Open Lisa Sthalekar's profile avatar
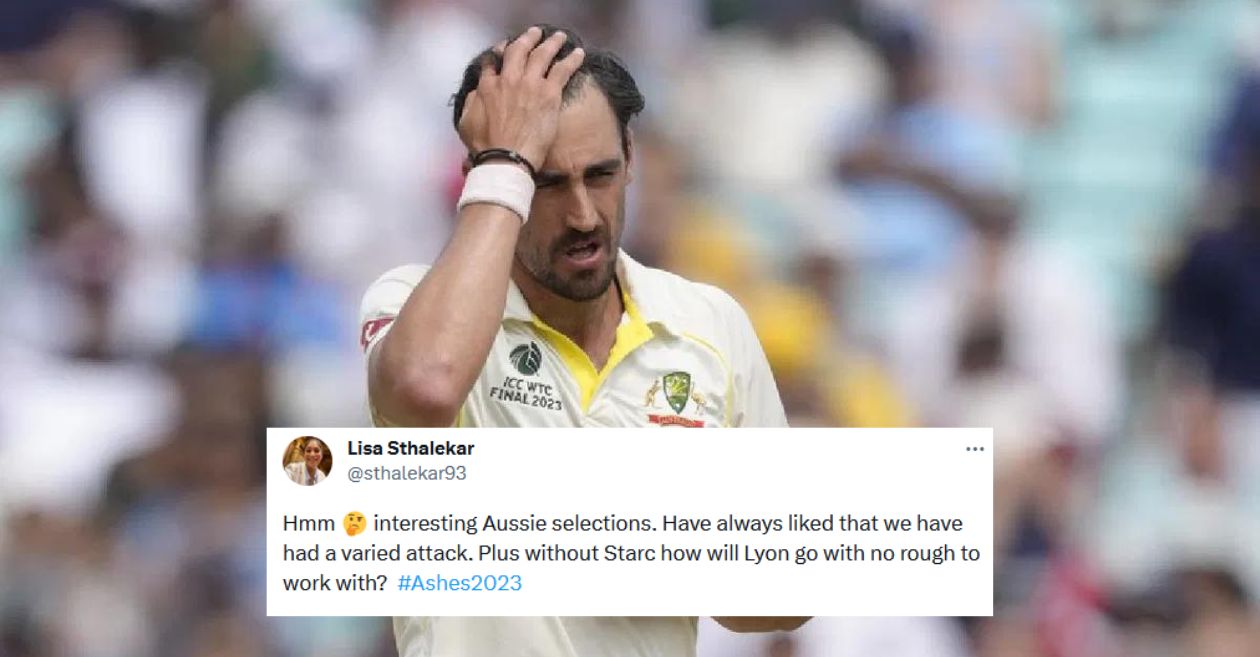 (307, 460)
